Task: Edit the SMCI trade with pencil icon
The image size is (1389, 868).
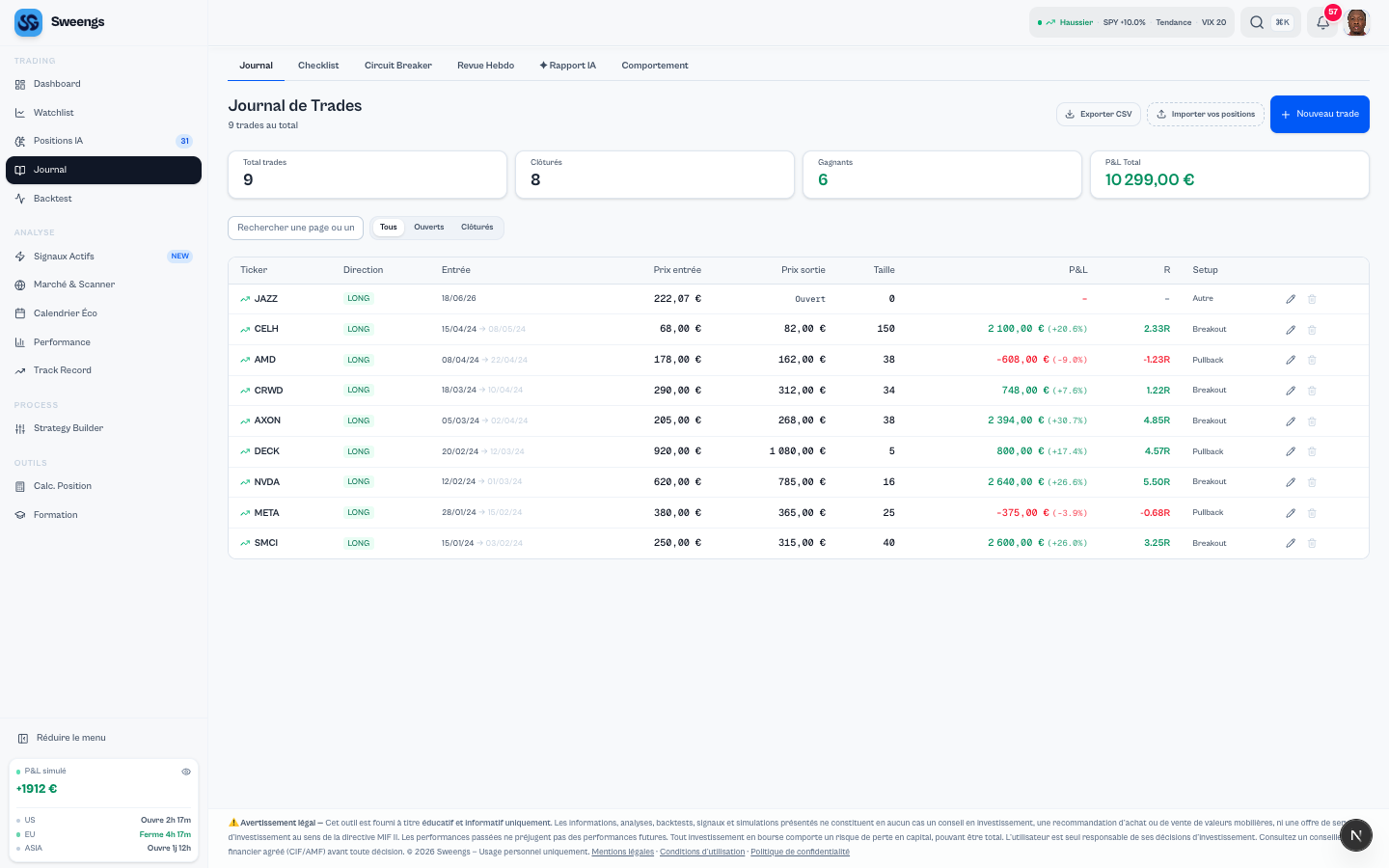Action: (1291, 543)
